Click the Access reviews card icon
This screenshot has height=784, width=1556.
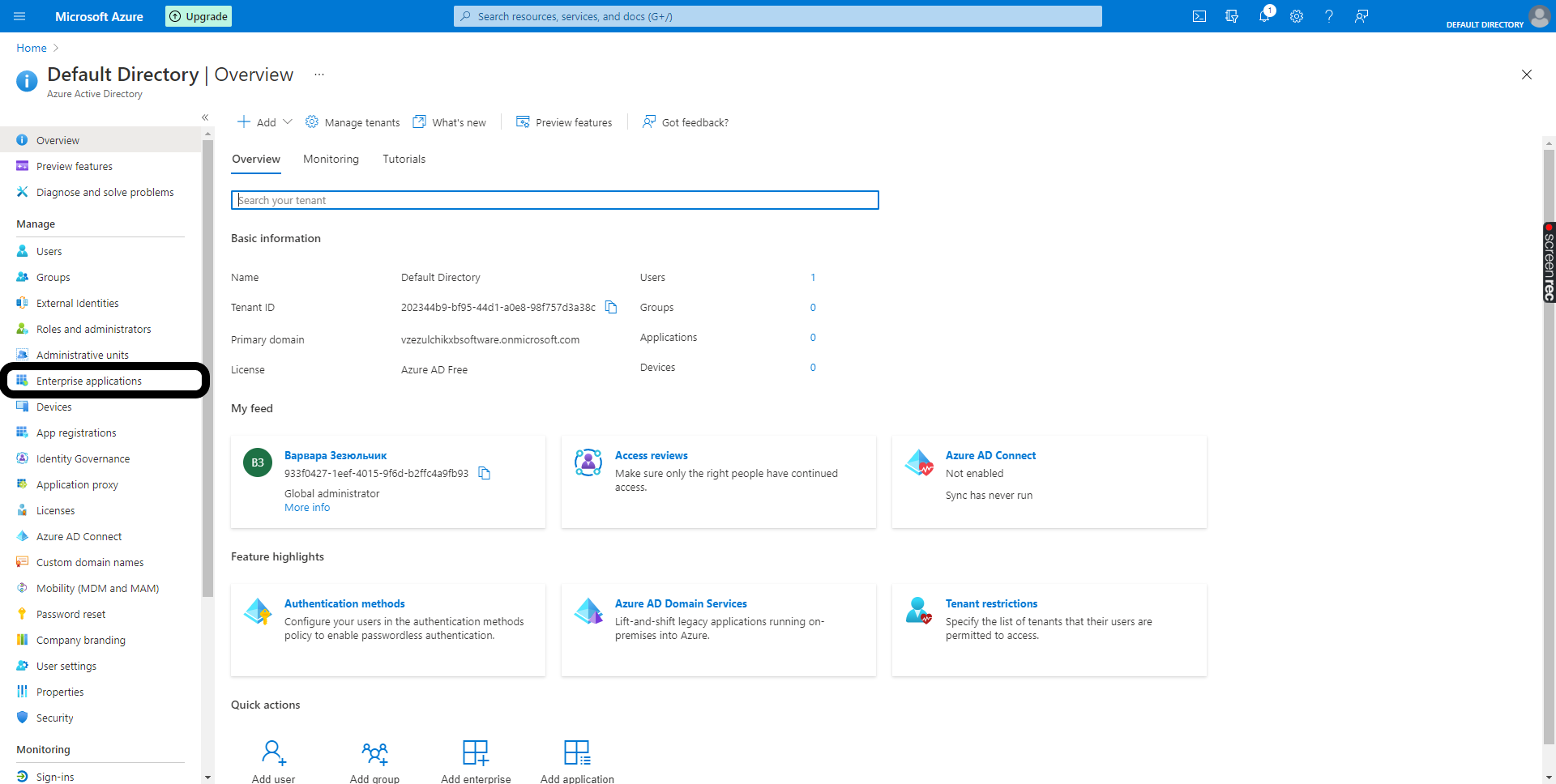[588, 462]
